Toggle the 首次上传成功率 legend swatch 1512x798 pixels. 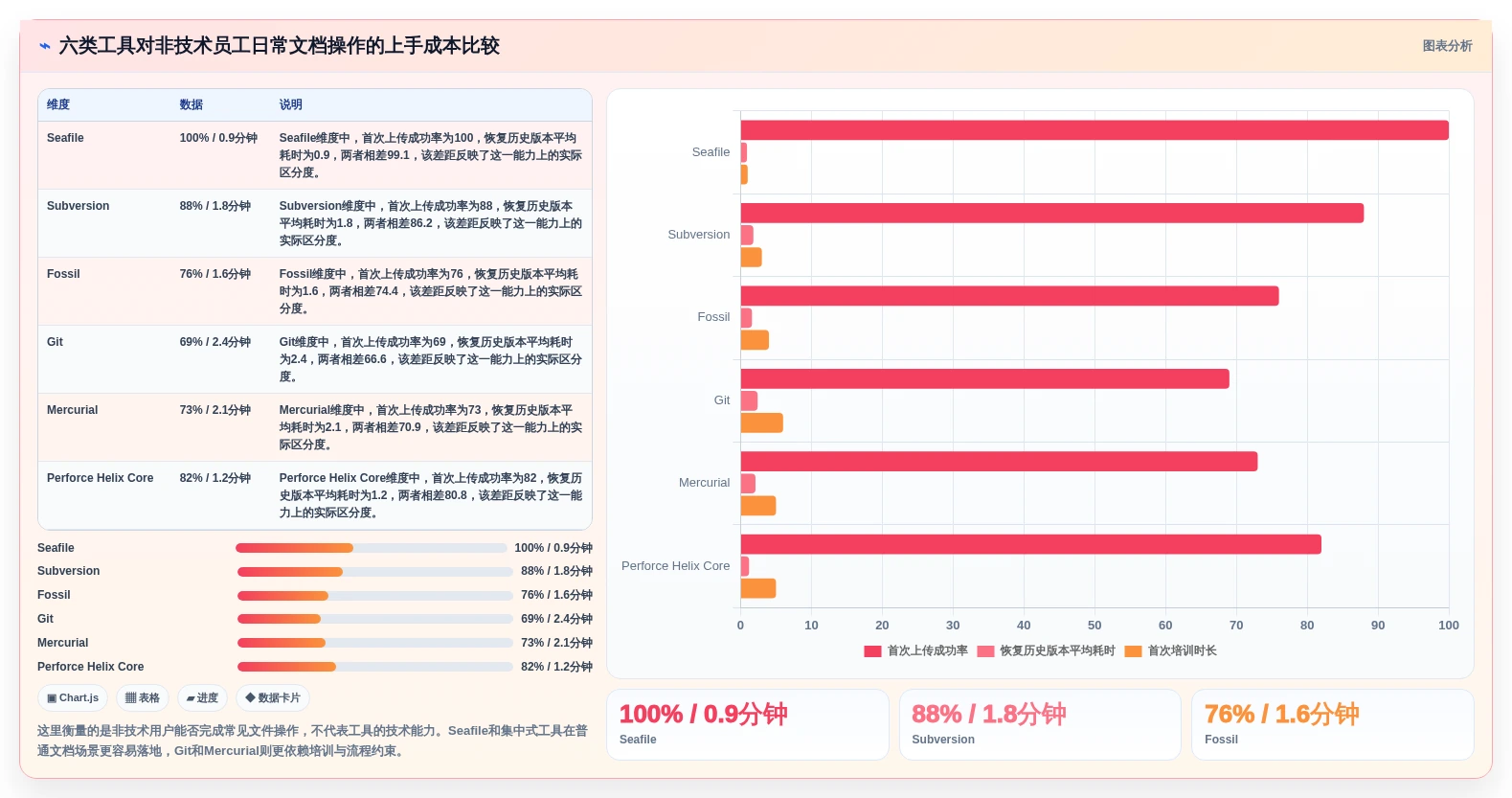click(872, 651)
